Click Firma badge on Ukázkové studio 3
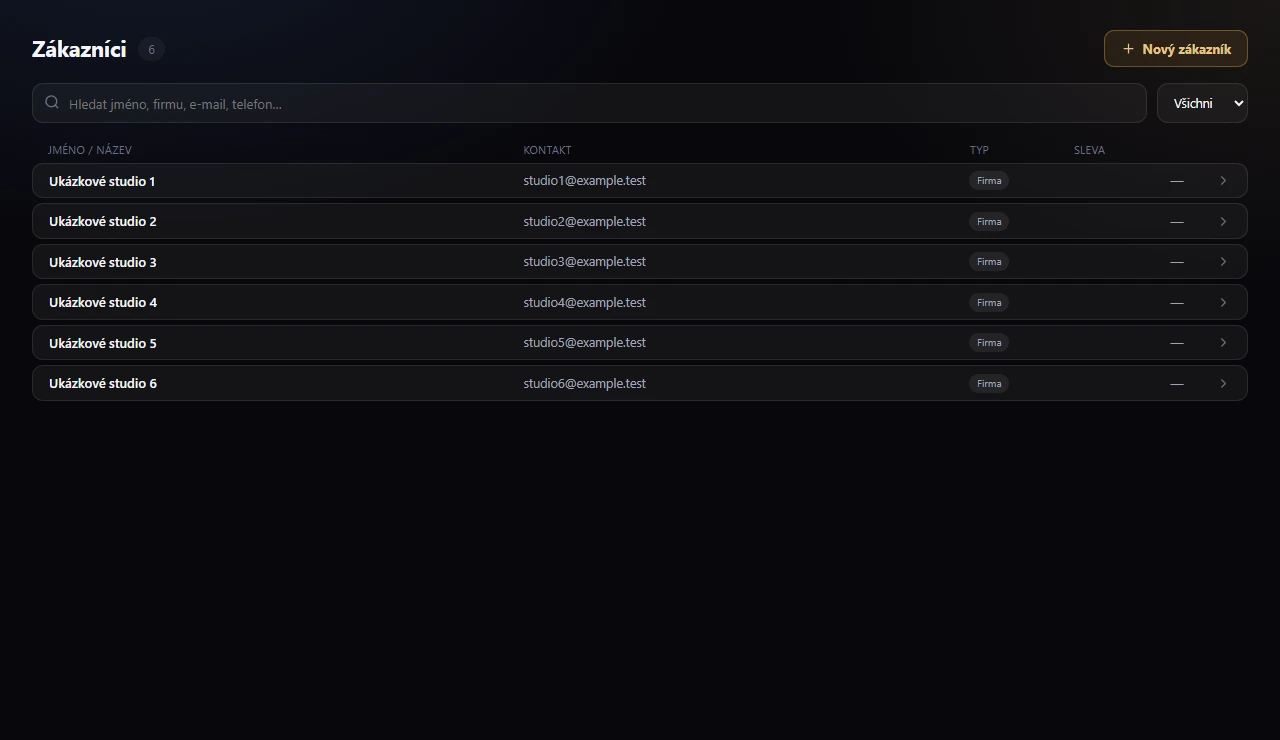 (989, 262)
